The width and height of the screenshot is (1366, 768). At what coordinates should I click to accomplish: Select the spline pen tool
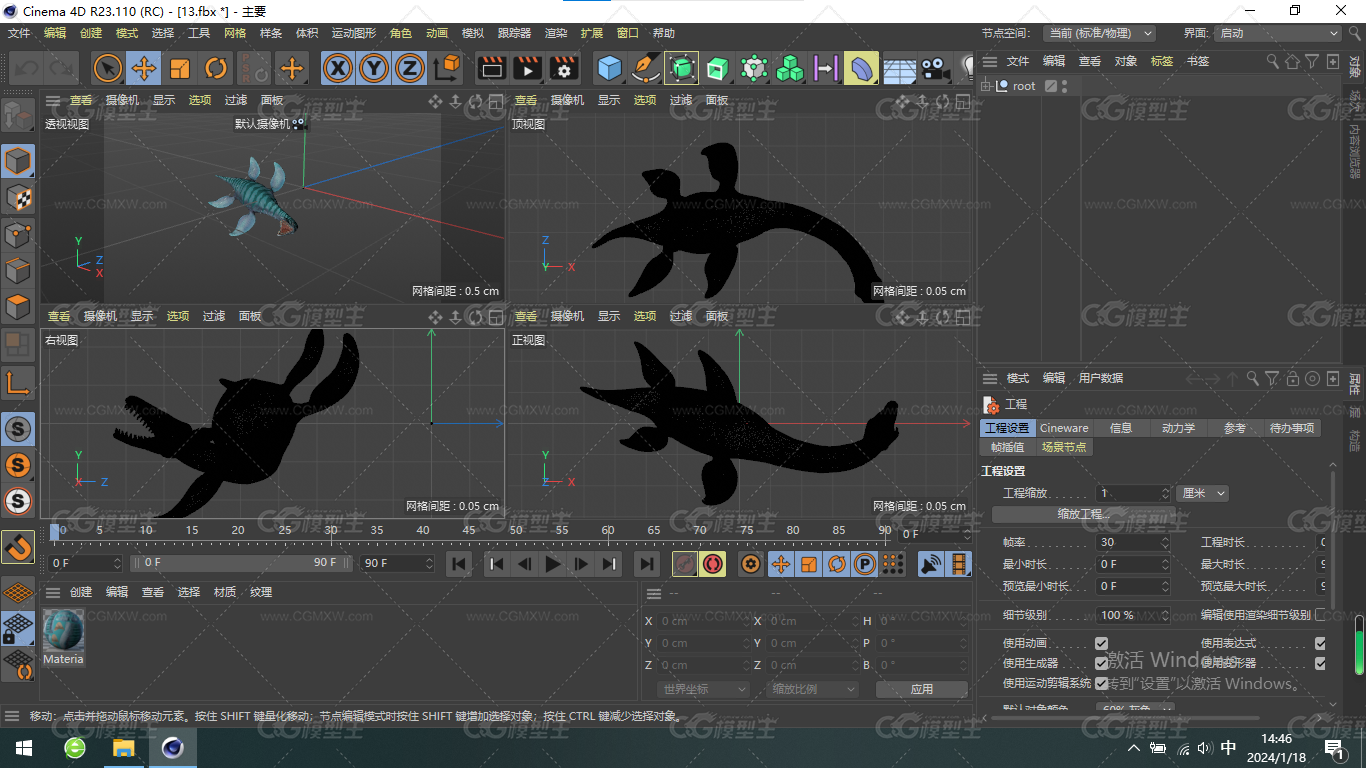pos(645,68)
